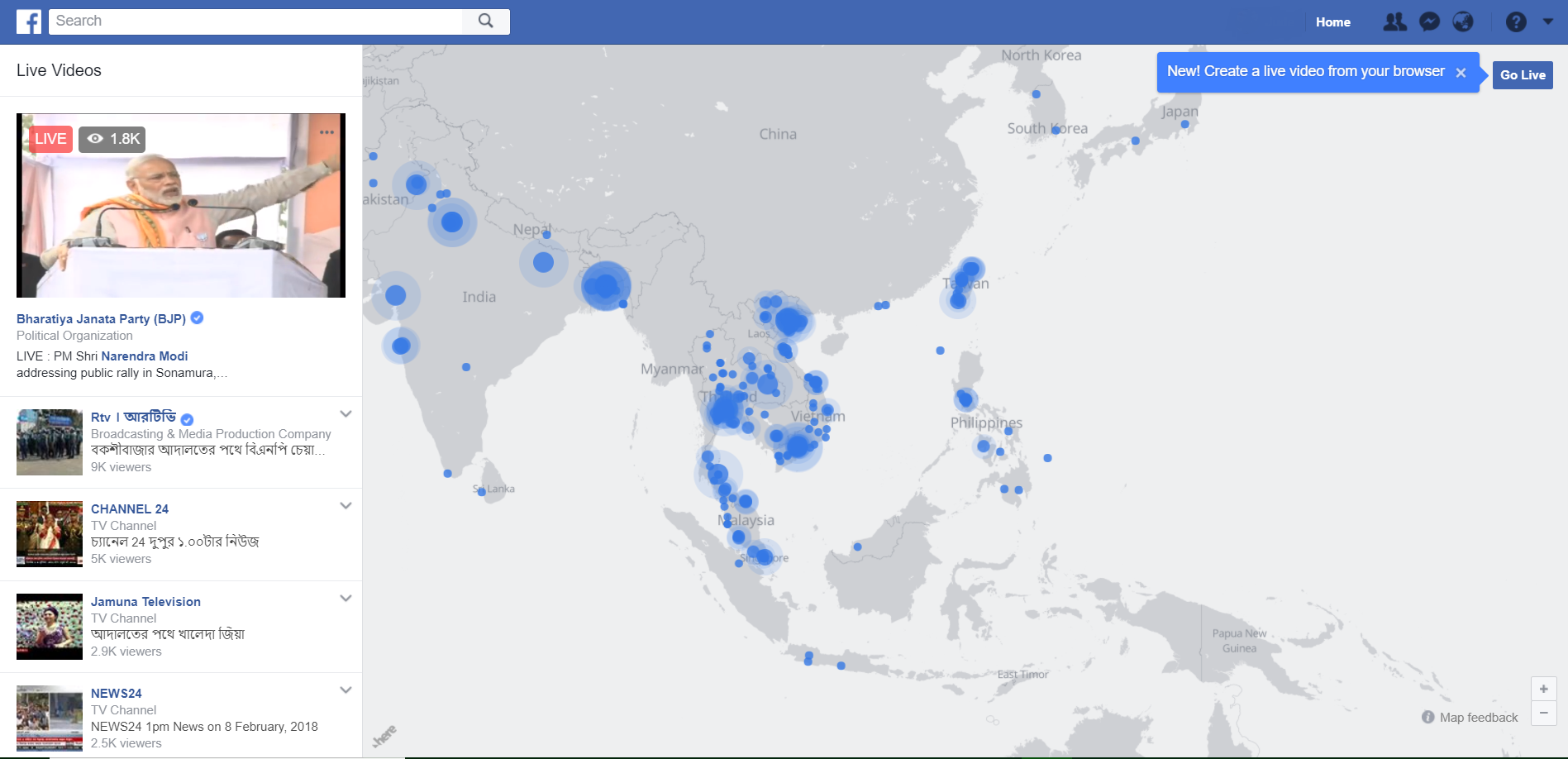Go to Home in top navigation

pos(1332,22)
